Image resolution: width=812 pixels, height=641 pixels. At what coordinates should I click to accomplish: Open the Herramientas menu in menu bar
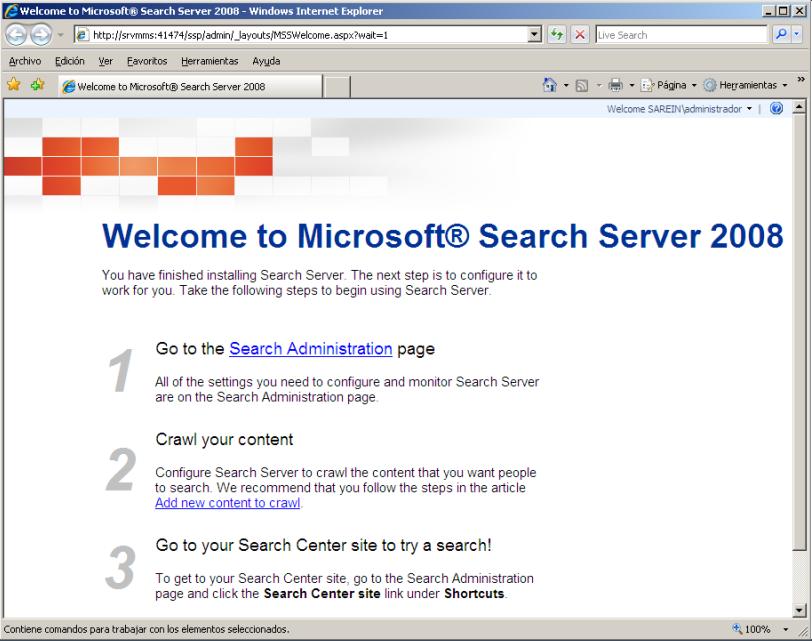(x=210, y=61)
